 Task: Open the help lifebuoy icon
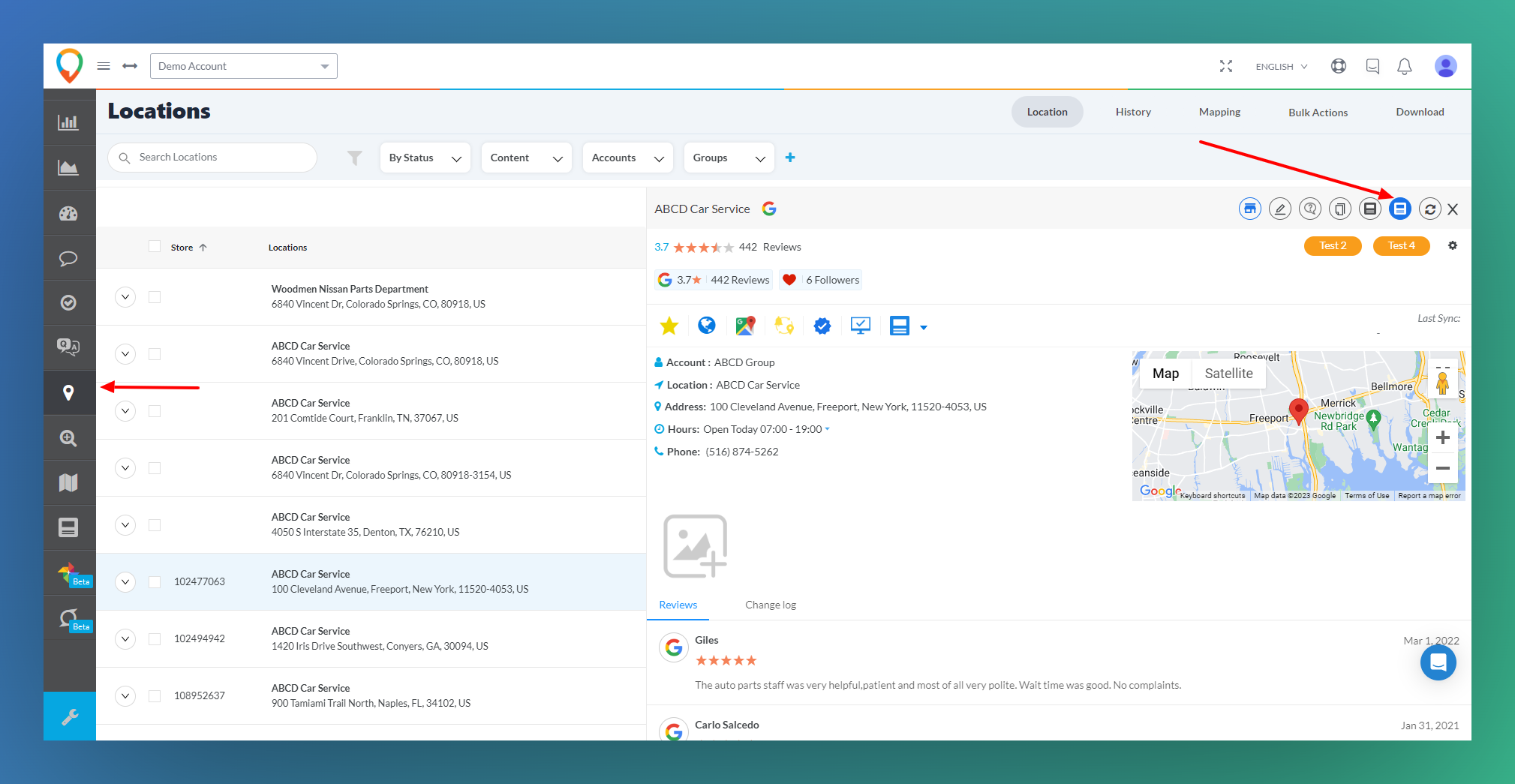tap(1339, 66)
